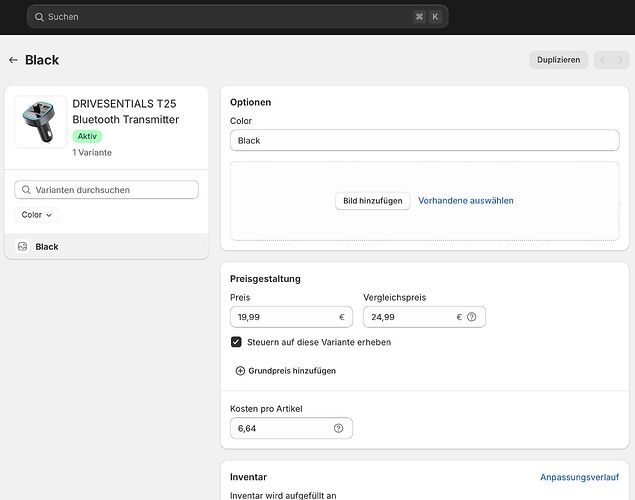Click the Color option name field
Viewport: 635px width, 500px height.
[424, 140]
